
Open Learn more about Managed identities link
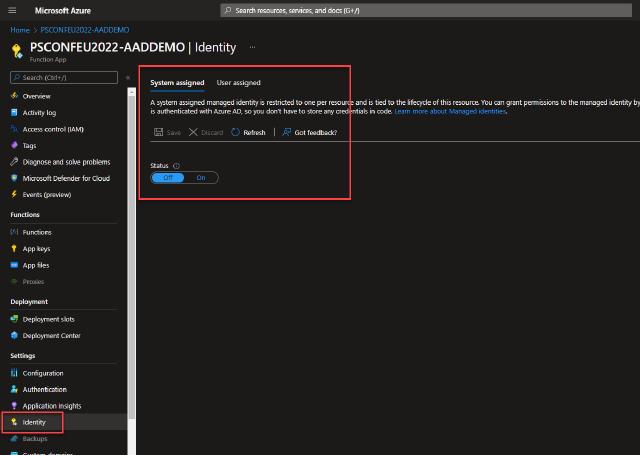(x=450, y=111)
